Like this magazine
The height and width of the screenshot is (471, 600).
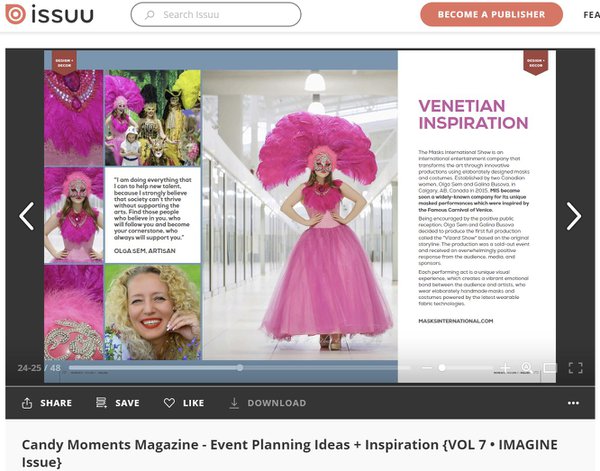coord(184,403)
